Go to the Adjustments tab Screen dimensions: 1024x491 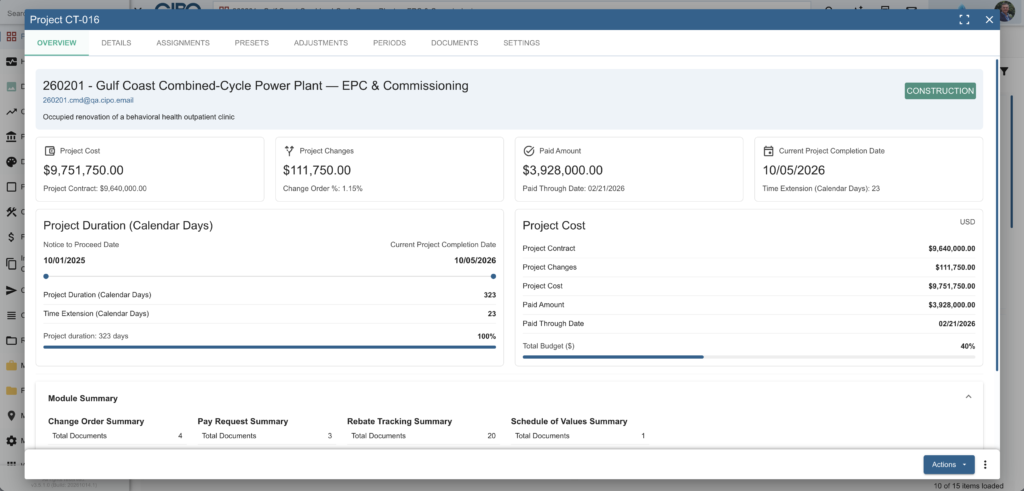321,43
